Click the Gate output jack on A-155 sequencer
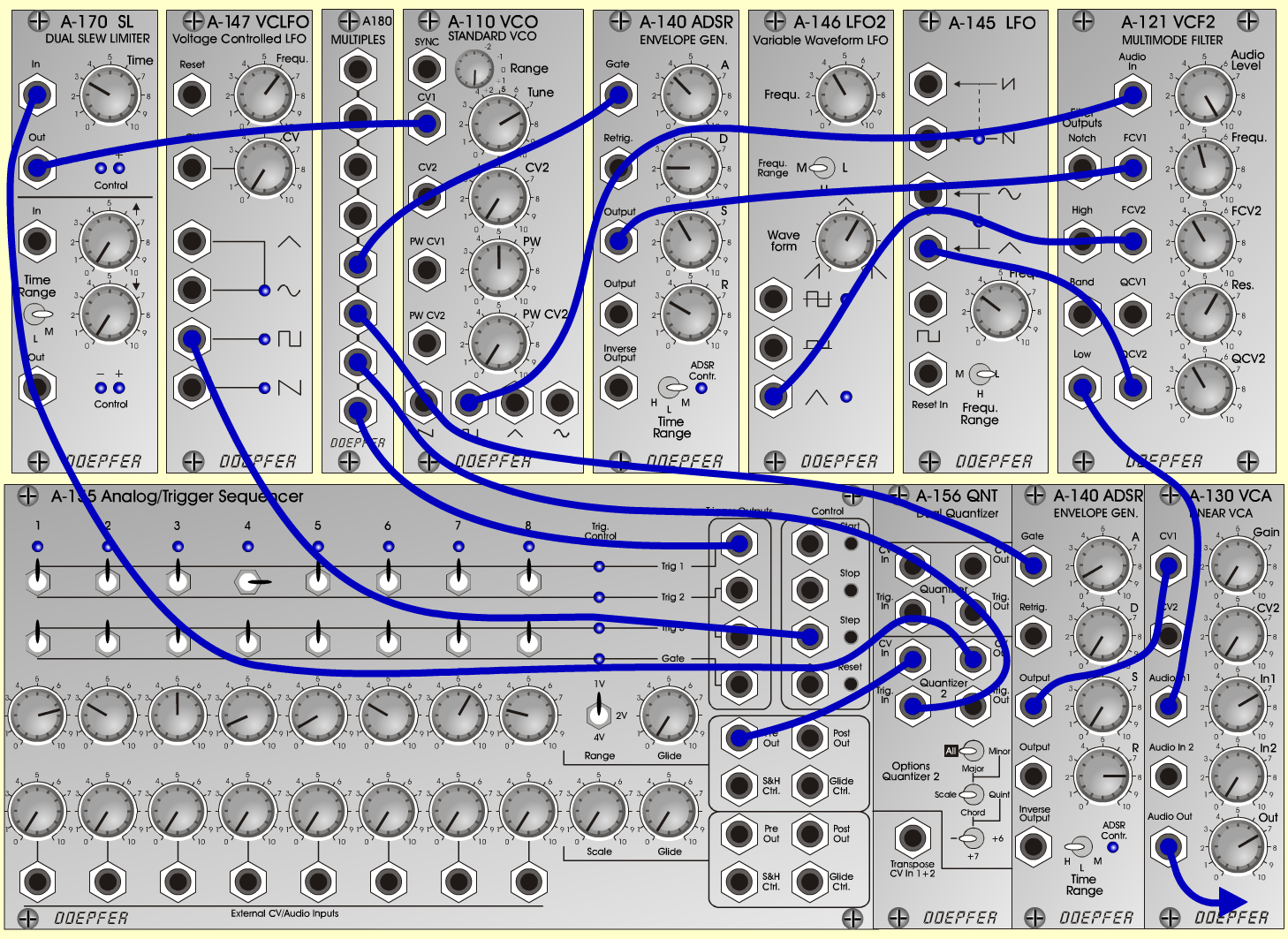 pyautogui.click(x=739, y=683)
